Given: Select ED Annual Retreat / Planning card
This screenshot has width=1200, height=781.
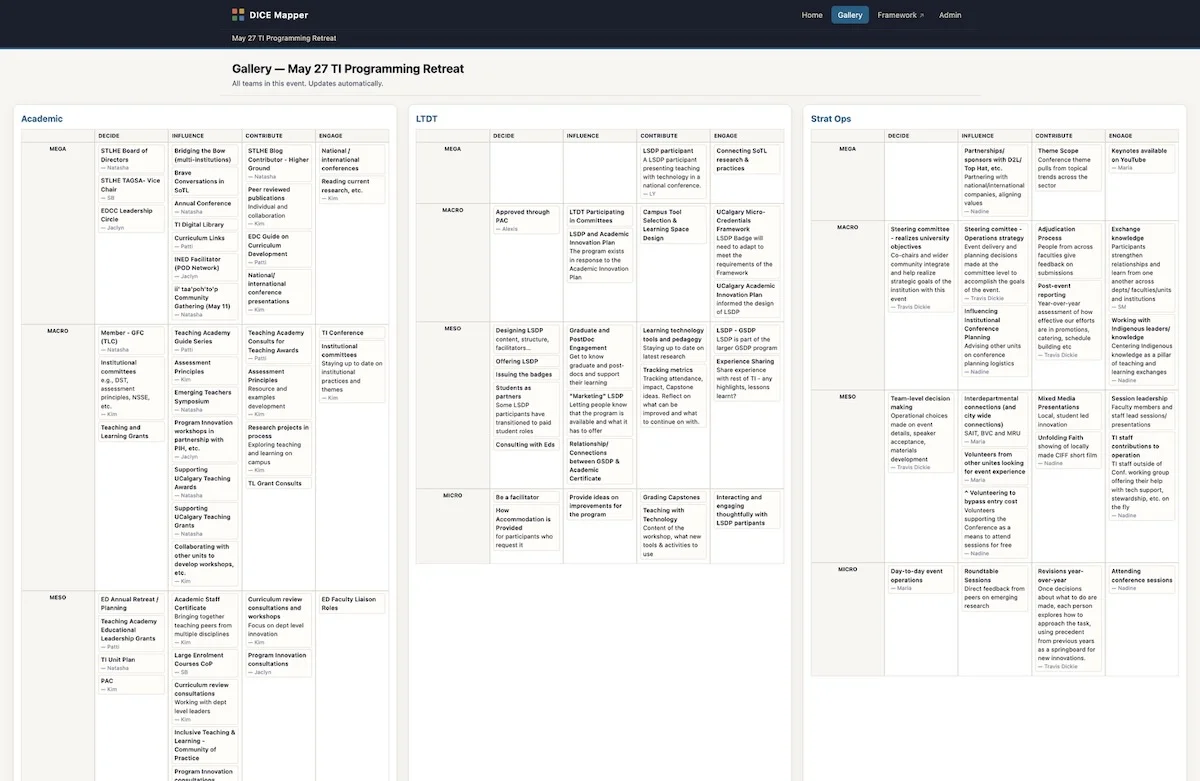Looking at the screenshot, I should [x=131, y=603].
